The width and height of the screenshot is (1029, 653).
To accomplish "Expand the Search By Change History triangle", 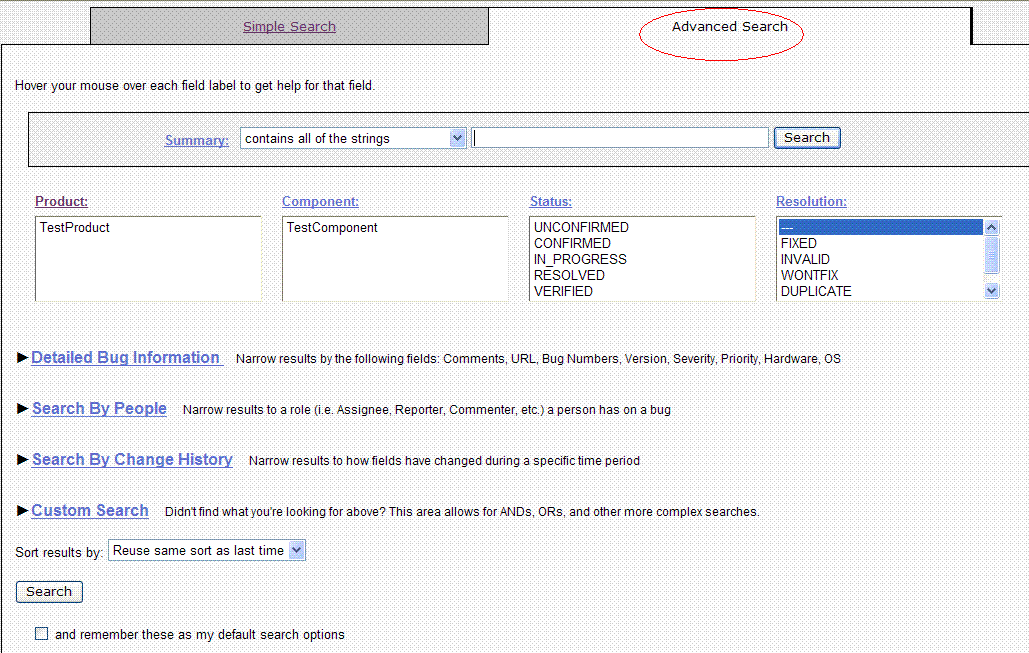I will pos(22,459).
